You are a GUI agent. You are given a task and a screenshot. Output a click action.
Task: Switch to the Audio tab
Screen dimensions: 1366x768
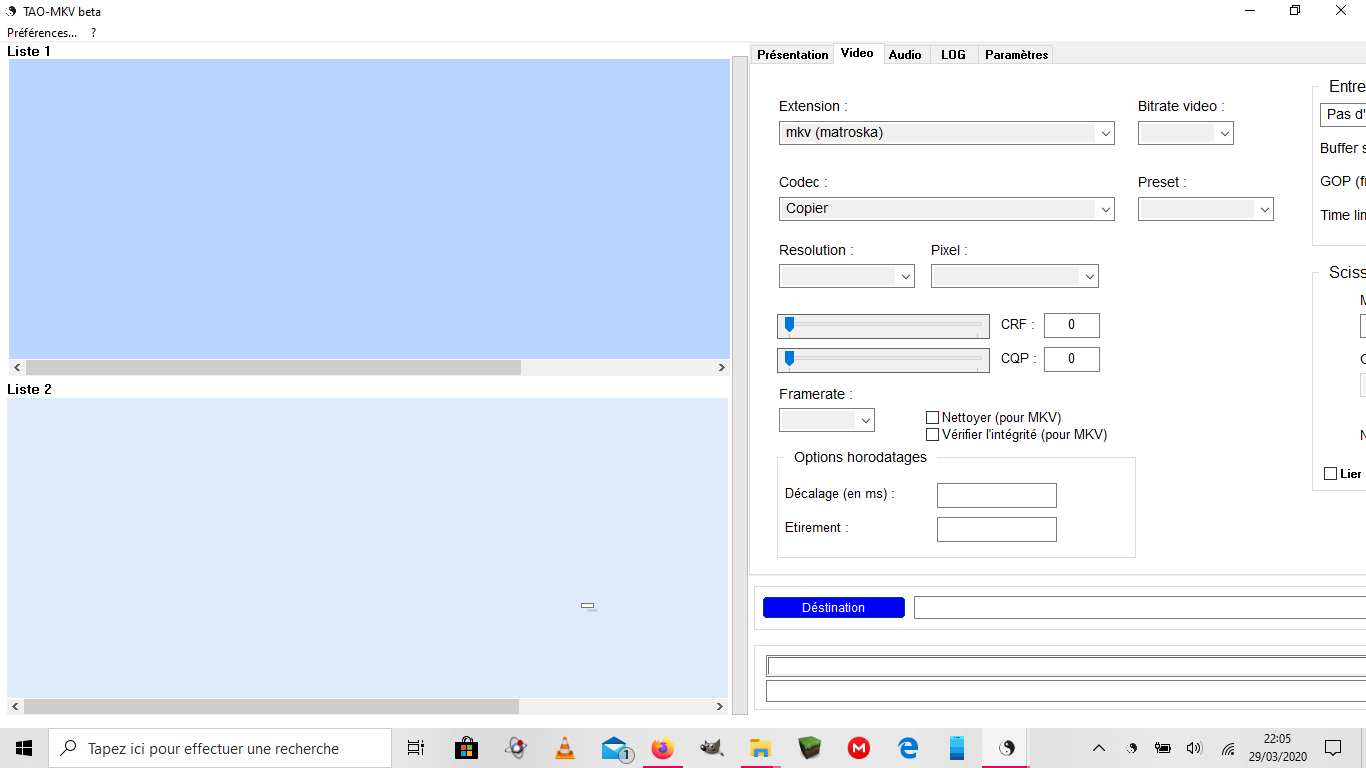point(905,55)
